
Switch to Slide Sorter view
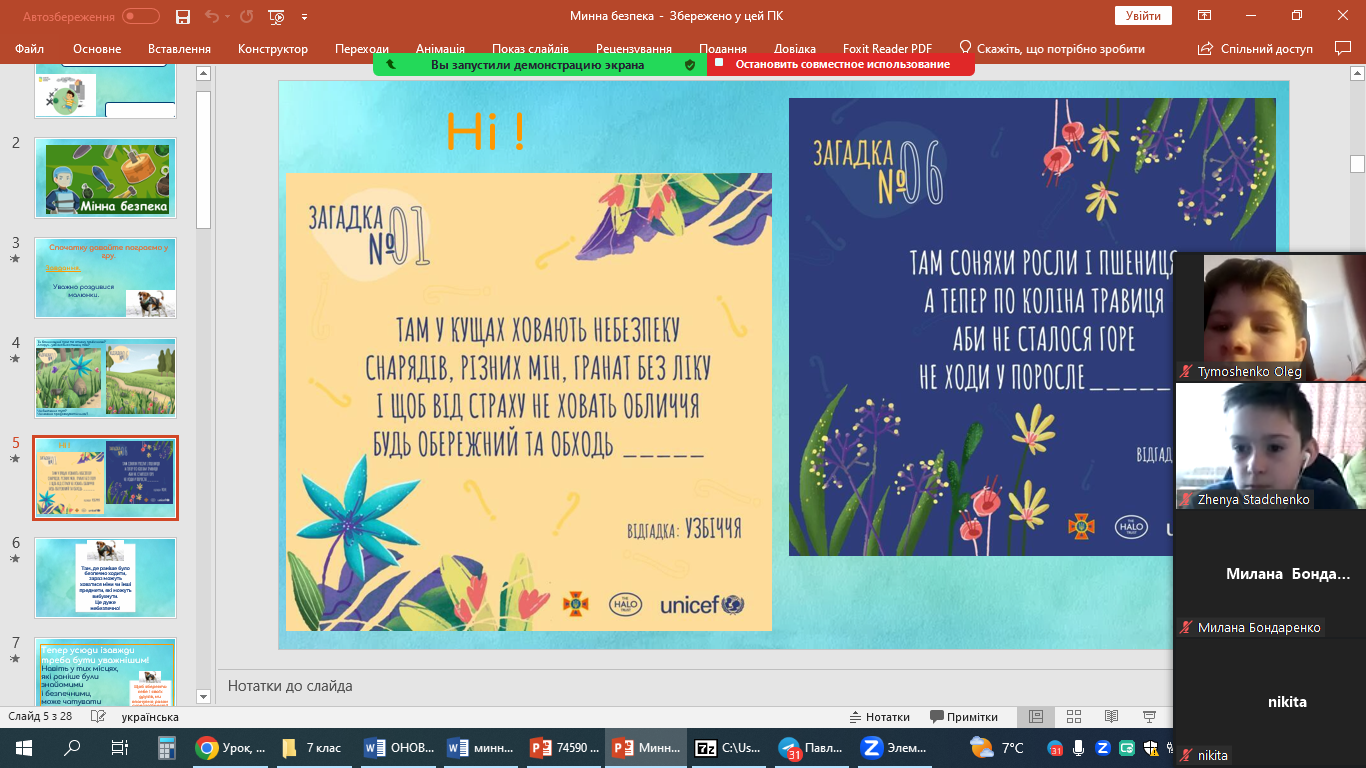point(1073,717)
